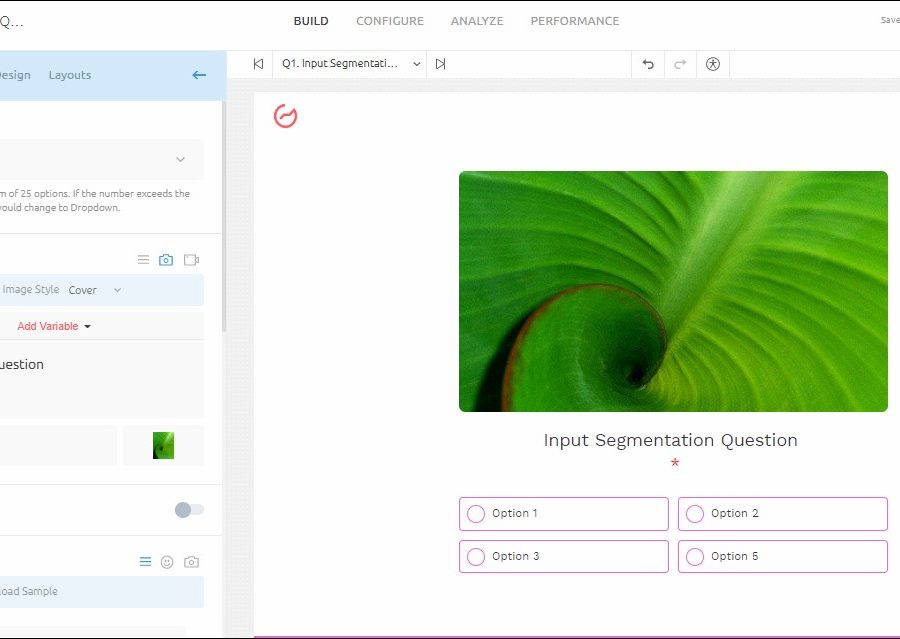Jump to the last question icon
900x639 pixels.
(x=440, y=64)
